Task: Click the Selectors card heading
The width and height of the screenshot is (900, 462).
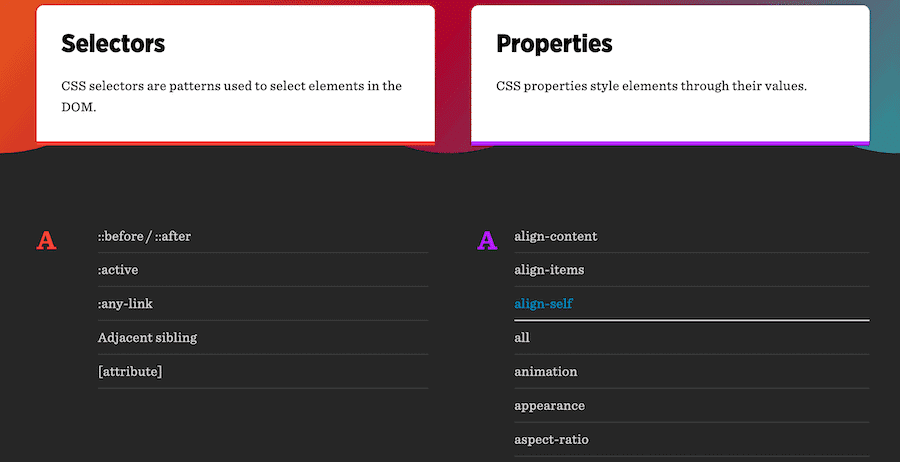Action: click(113, 44)
